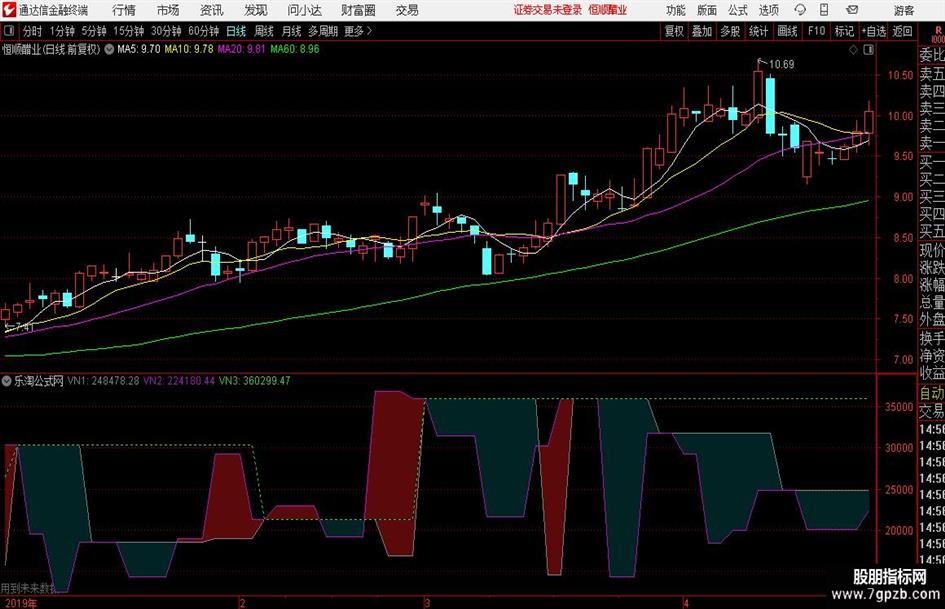Click the 自动 label in right panel
The width and height of the screenshot is (945, 609).
click(x=932, y=393)
